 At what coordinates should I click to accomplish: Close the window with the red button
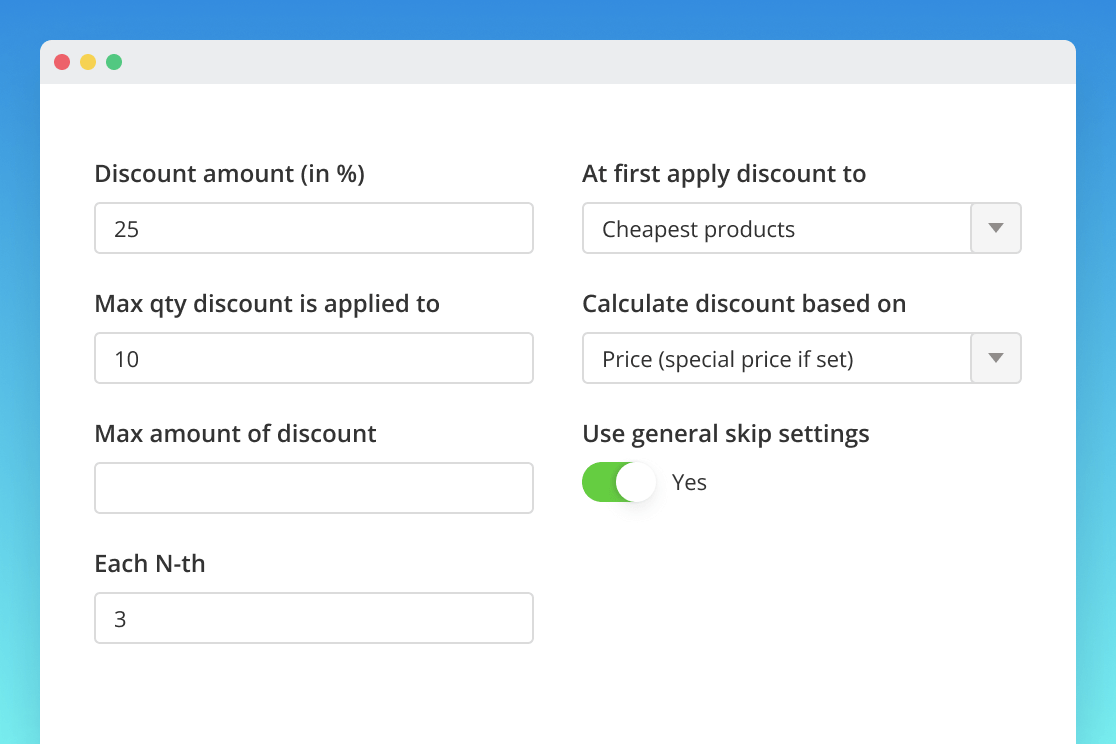pos(62,62)
